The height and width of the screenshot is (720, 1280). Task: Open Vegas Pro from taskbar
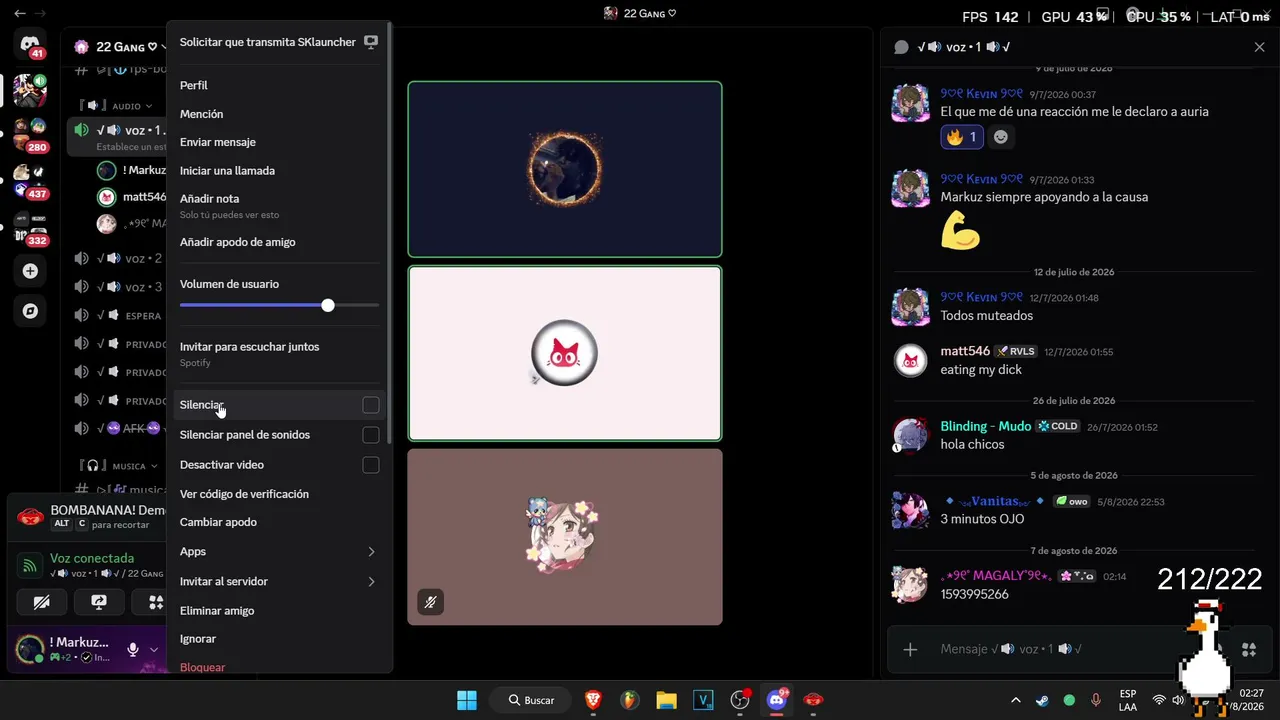703,700
